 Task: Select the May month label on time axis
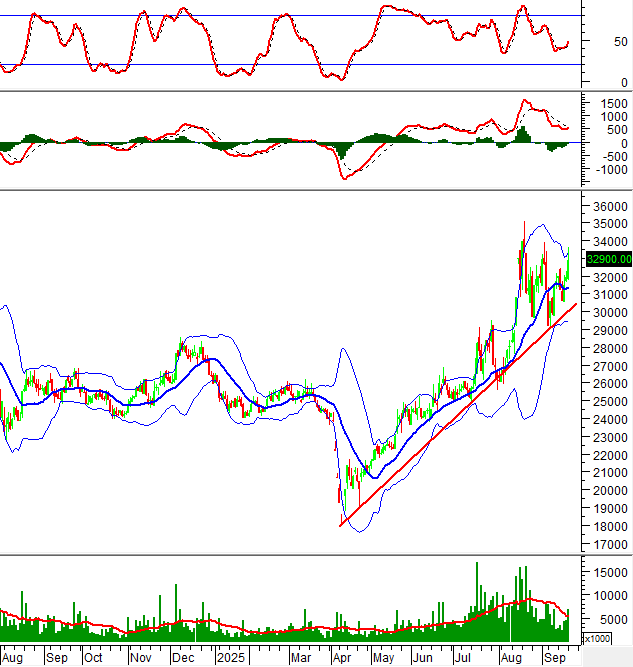tap(384, 658)
